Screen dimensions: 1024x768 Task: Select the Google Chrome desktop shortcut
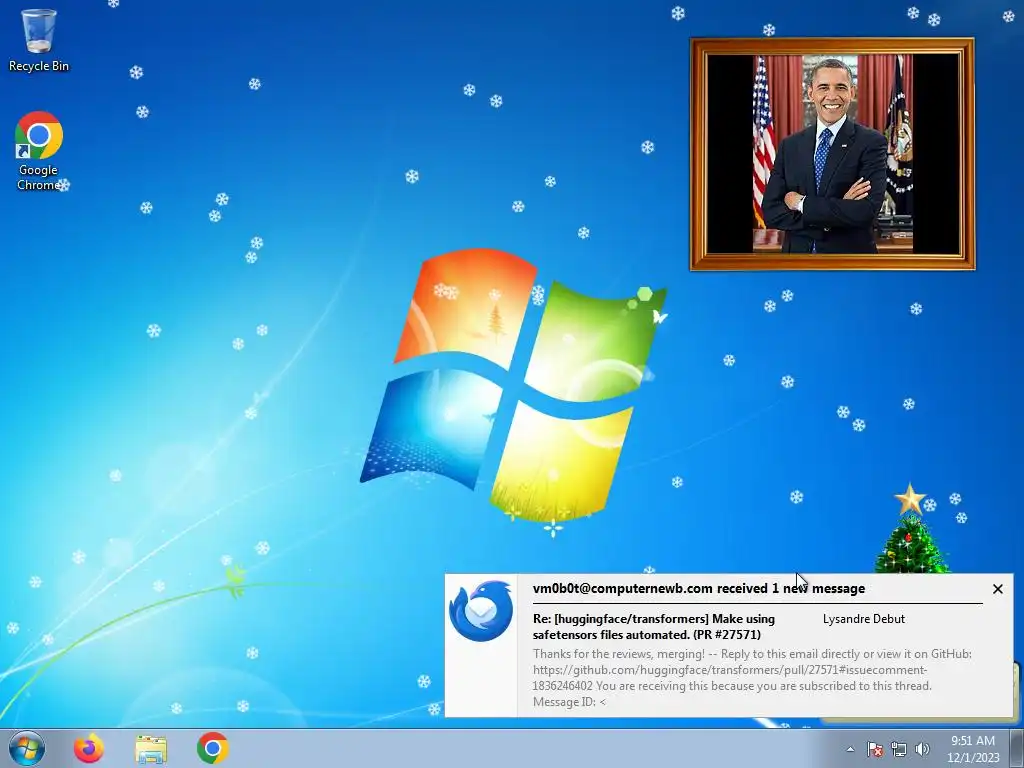(39, 152)
